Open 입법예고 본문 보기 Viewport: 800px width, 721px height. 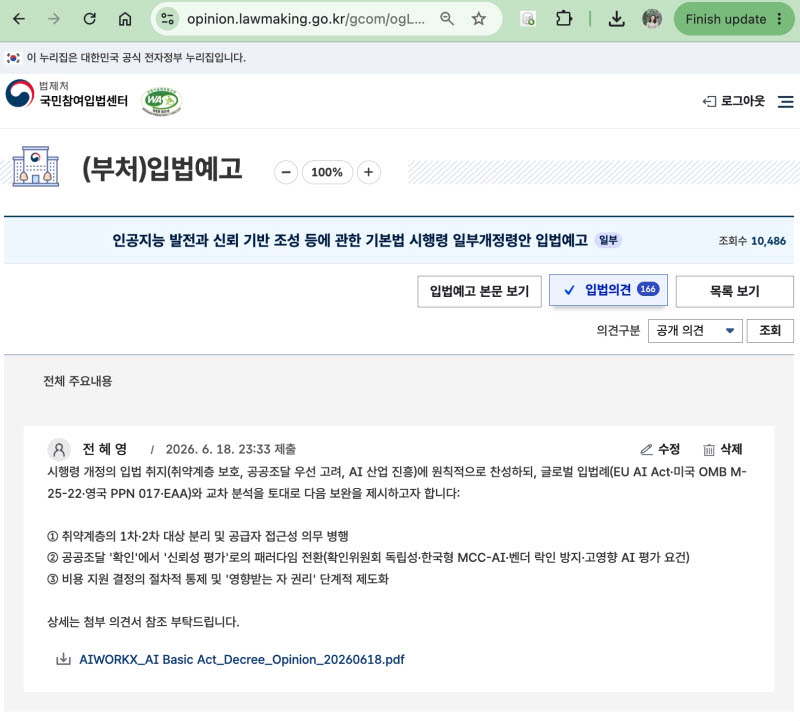tap(479, 291)
